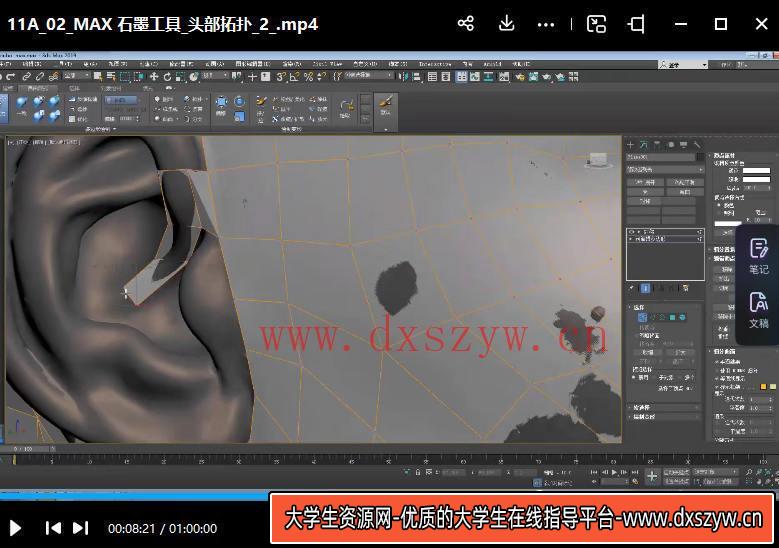Click the 收缩 shrink selection button
Screen dimensions: 779x548
pos(648,352)
